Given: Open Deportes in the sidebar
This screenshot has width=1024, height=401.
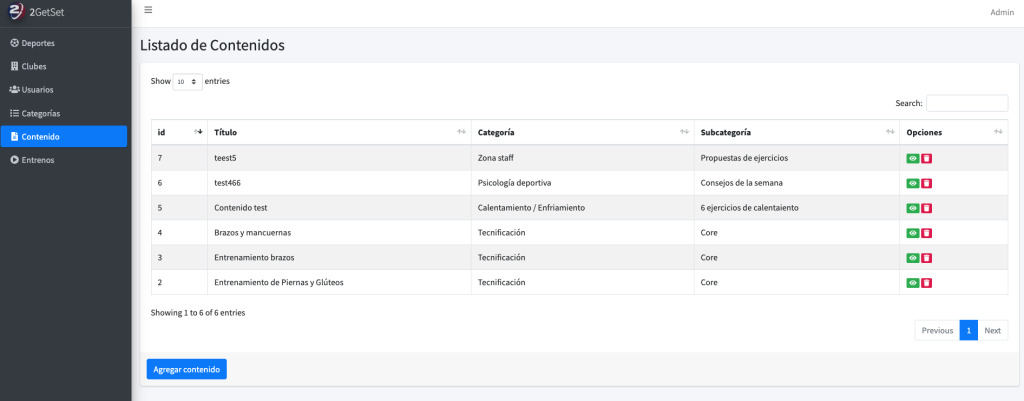Looking at the screenshot, I should 38,43.
